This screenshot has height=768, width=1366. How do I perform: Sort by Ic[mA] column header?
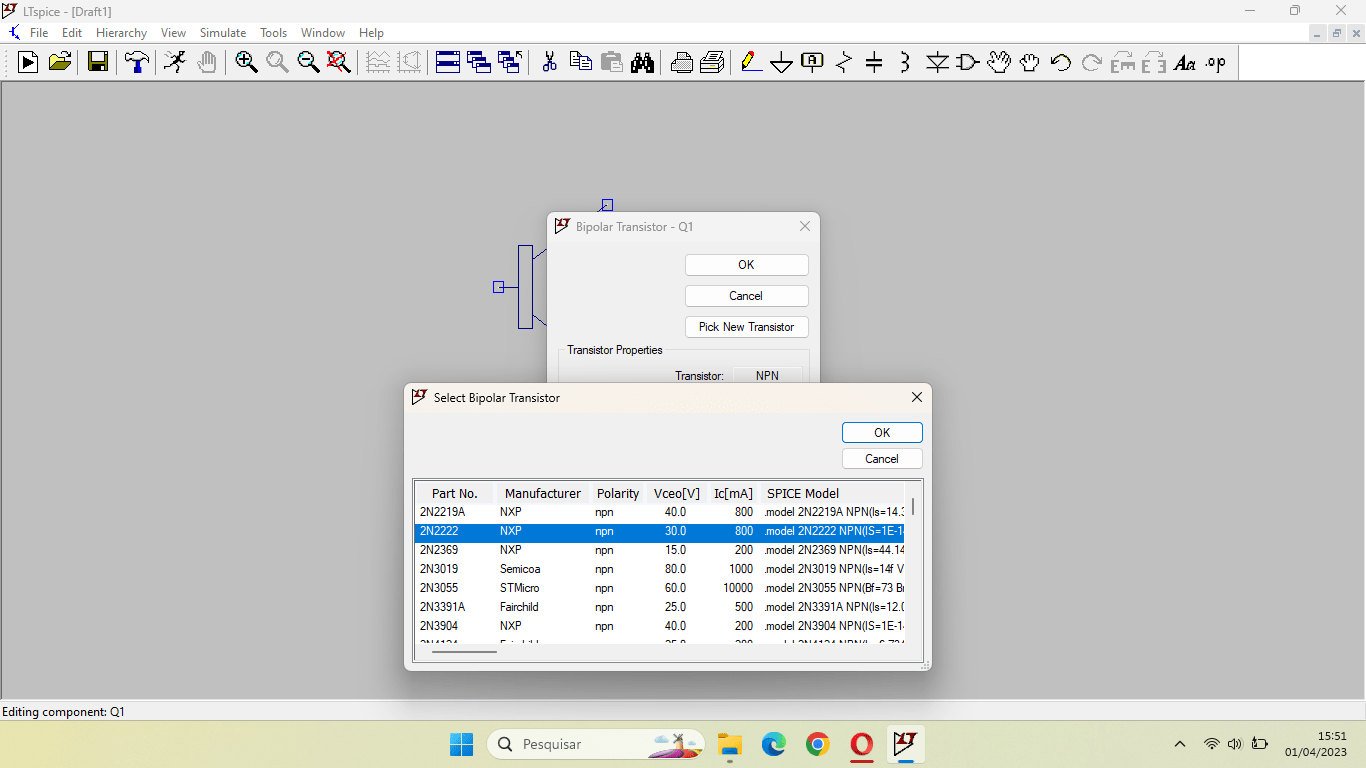pyautogui.click(x=733, y=493)
